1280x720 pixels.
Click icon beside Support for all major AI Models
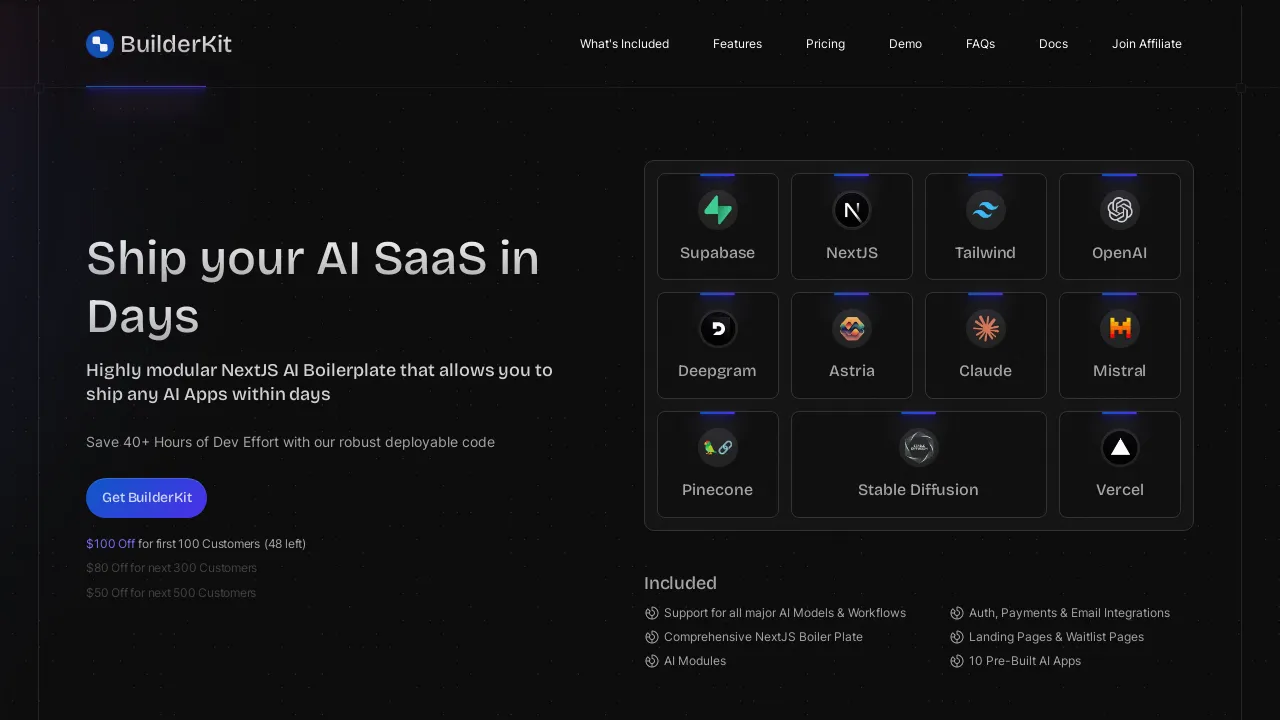tap(652, 613)
